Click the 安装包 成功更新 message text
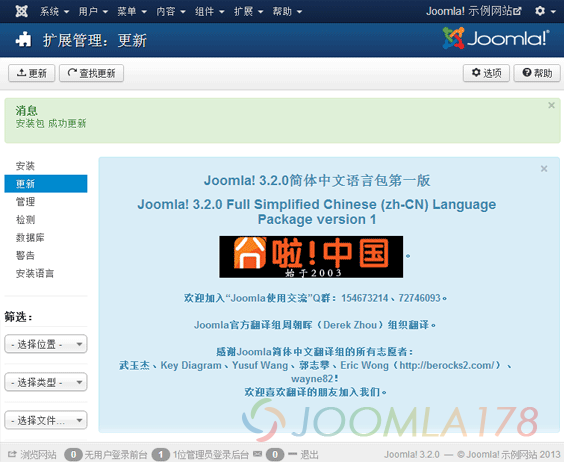This screenshot has height=462, width=564. click(51, 123)
